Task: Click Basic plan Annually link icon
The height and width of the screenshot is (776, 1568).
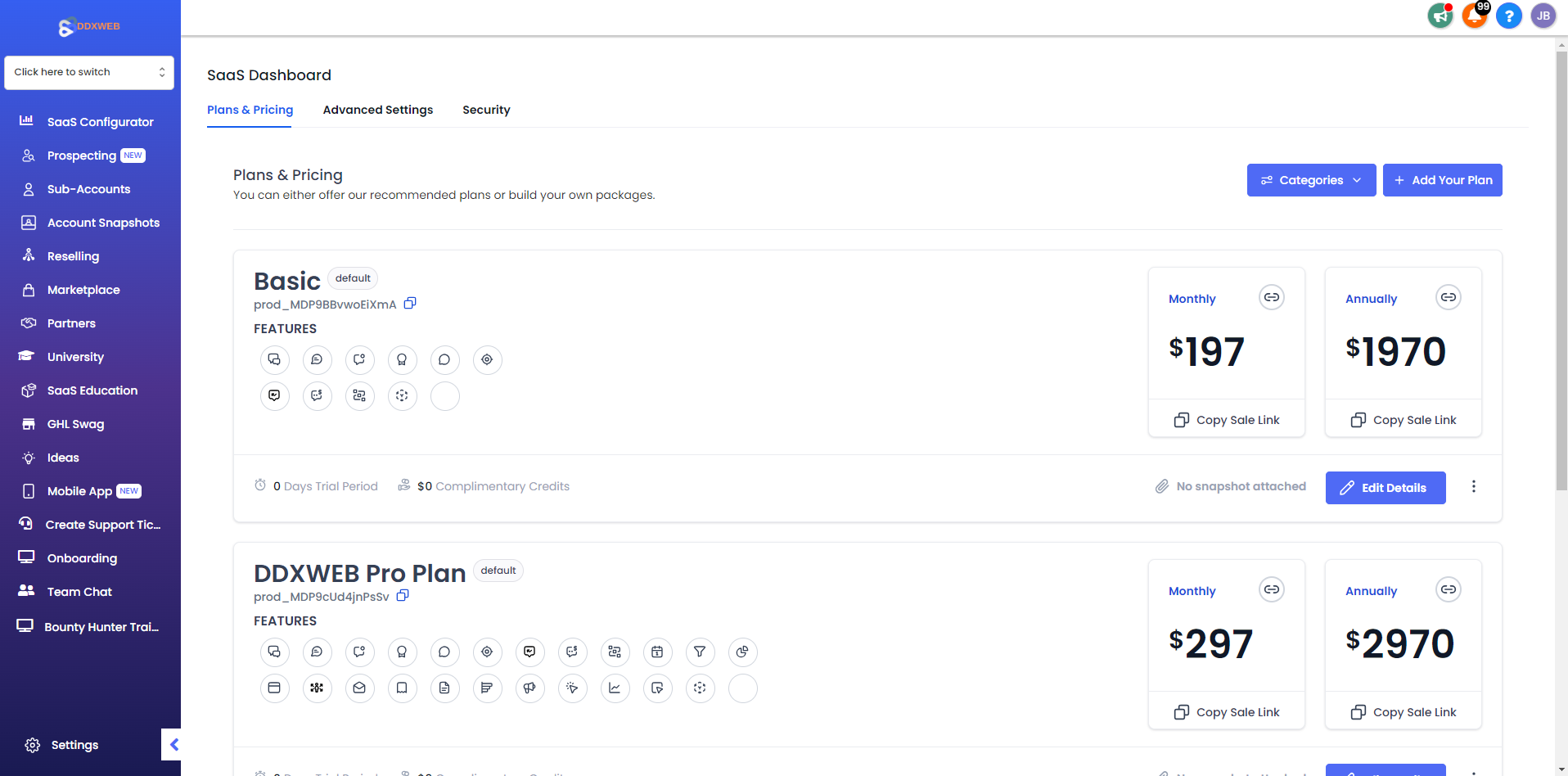Action: click(x=1448, y=297)
